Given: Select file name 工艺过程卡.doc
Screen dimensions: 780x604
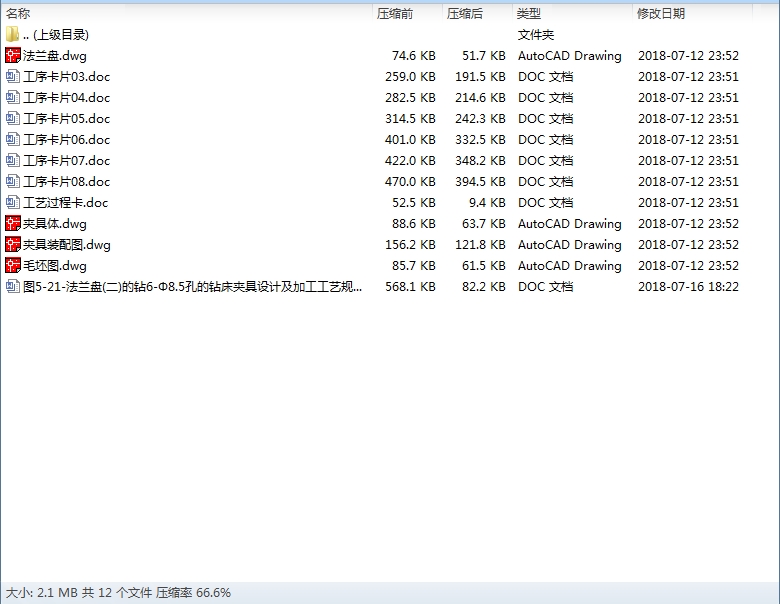Looking at the screenshot, I should (66, 202).
